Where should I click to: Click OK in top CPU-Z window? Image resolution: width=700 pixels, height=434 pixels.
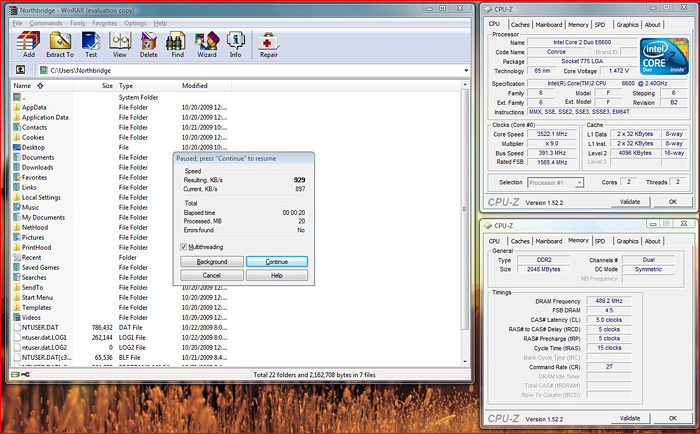coord(673,202)
